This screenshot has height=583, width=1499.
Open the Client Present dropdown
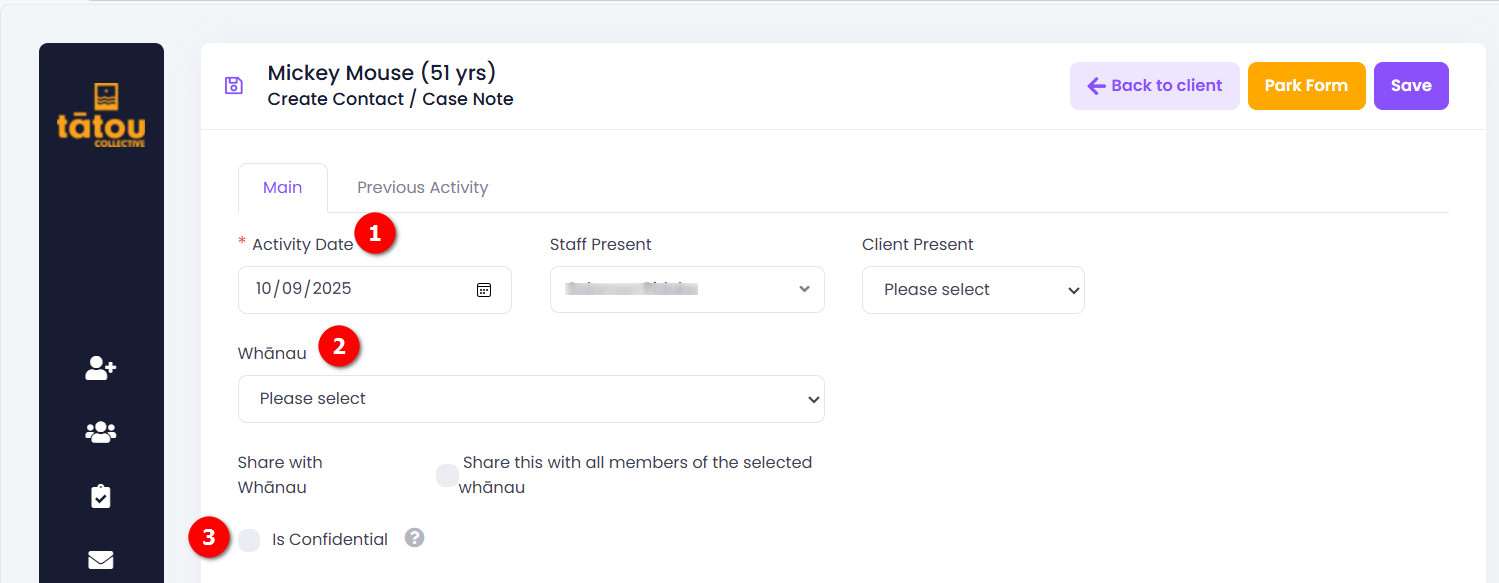[x=973, y=290]
